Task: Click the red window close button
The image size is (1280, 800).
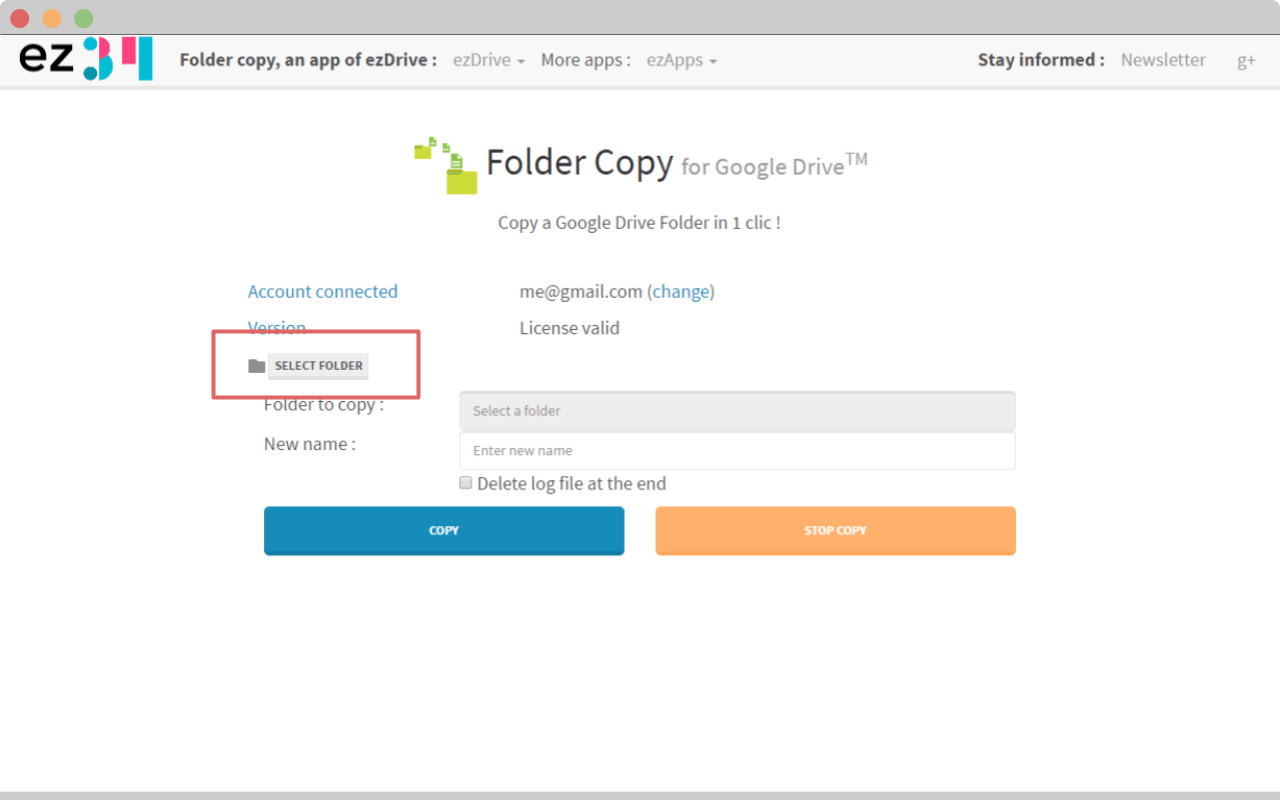Action: (x=20, y=18)
